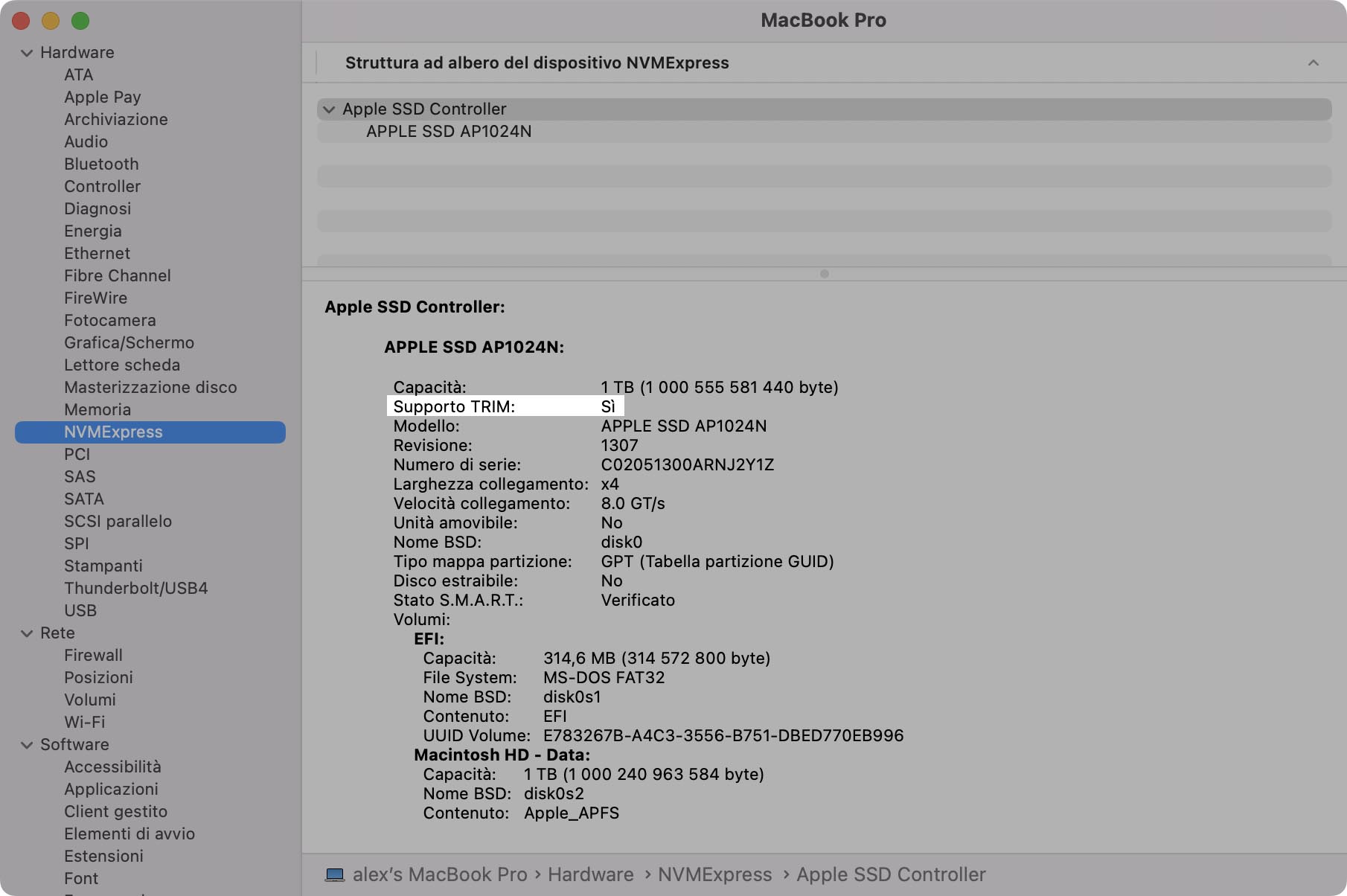Image resolution: width=1347 pixels, height=896 pixels.
Task: Select Thunderbolt/USB4 entry
Action: click(135, 589)
